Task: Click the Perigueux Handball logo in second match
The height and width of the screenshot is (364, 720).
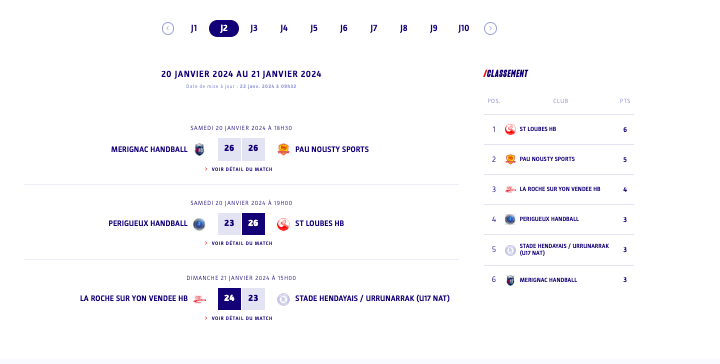Action: coord(199,224)
